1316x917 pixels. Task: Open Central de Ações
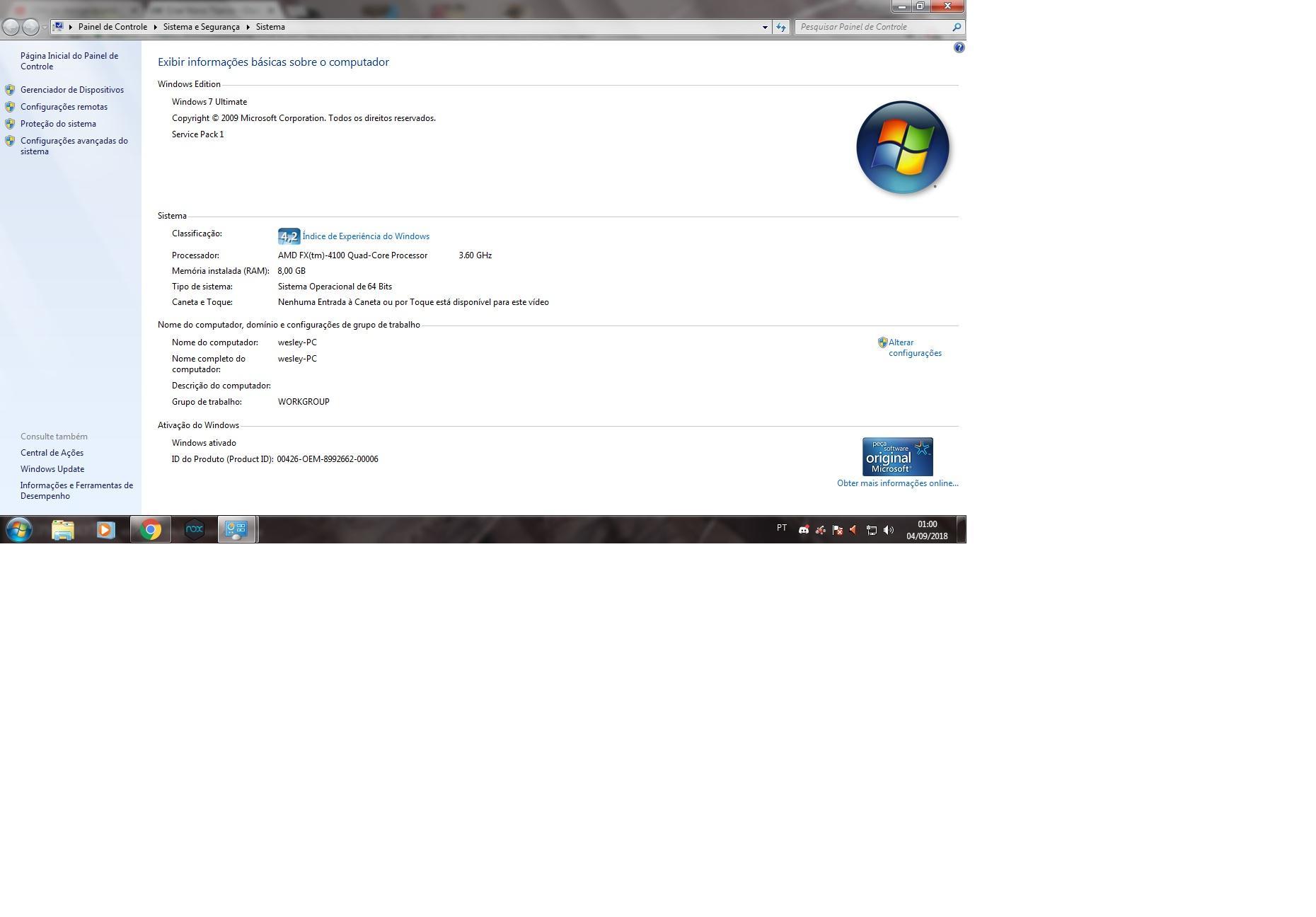pyautogui.click(x=52, y=453)
